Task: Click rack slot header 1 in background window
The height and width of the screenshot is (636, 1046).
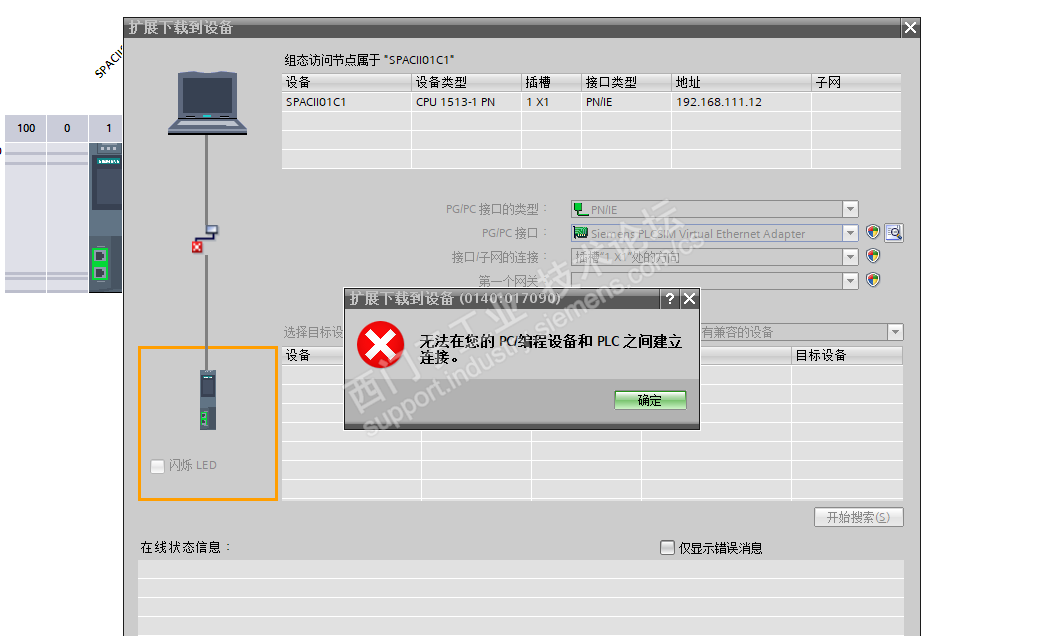Action: pyautogui.click(x=108, y=128)
